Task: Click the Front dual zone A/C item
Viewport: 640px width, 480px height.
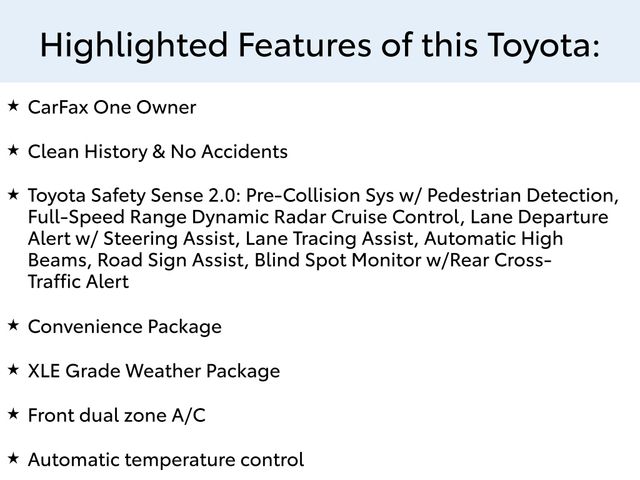Action: click(116, 416)
